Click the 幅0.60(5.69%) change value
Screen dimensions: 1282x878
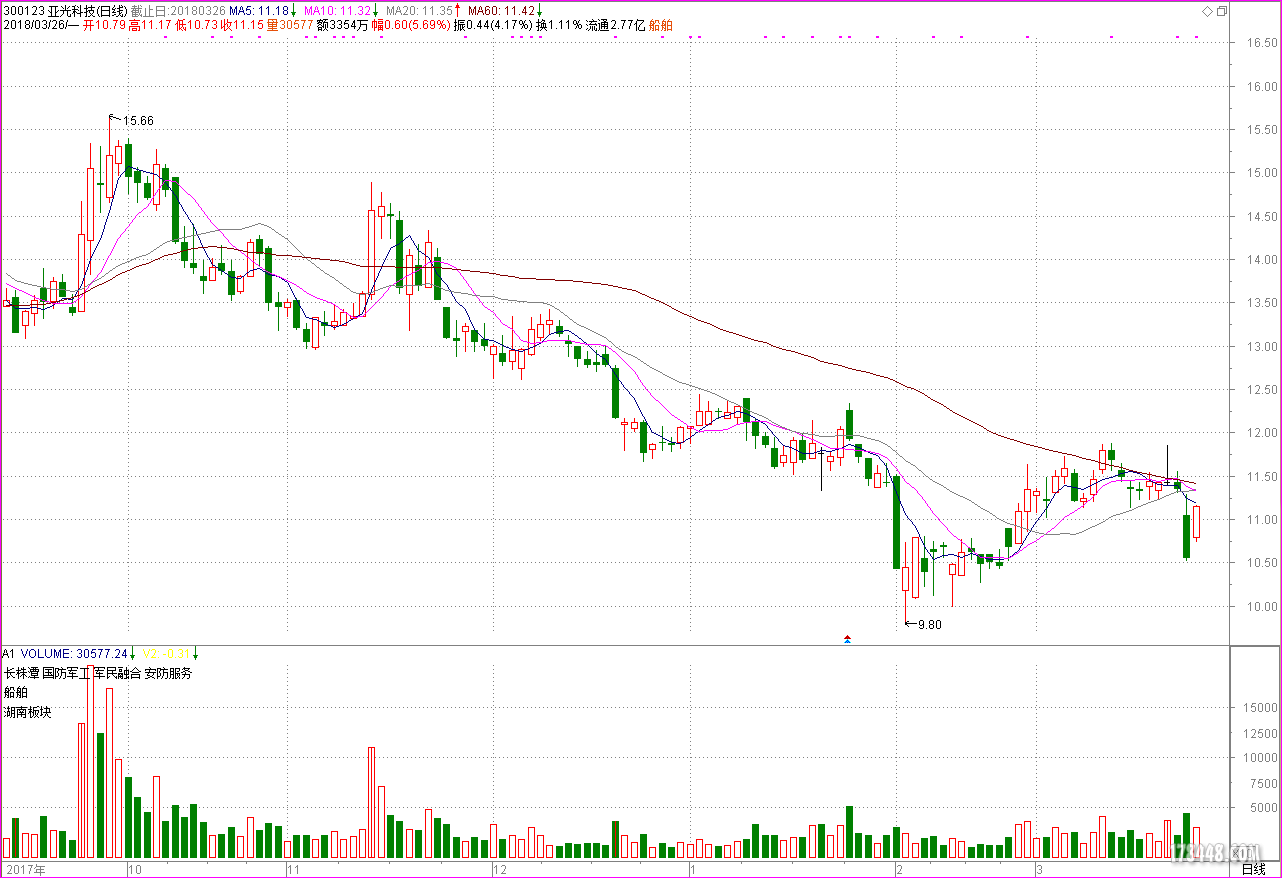click(x=411, y=25)
